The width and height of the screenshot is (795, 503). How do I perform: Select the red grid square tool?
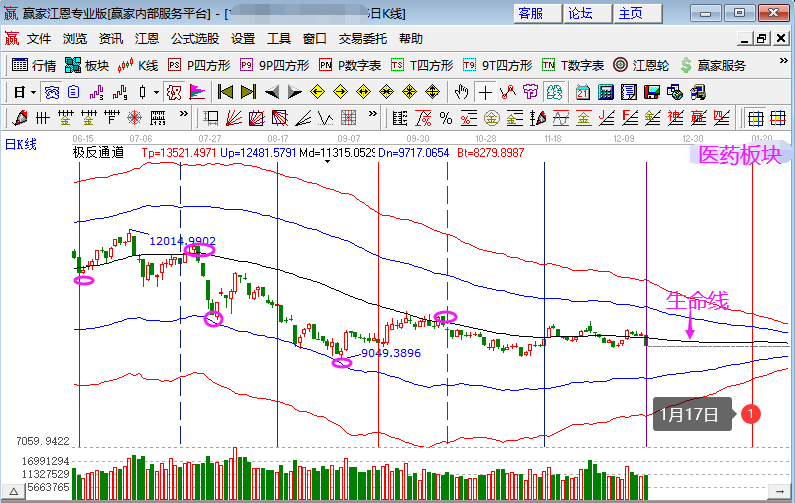tap(348, 118)
